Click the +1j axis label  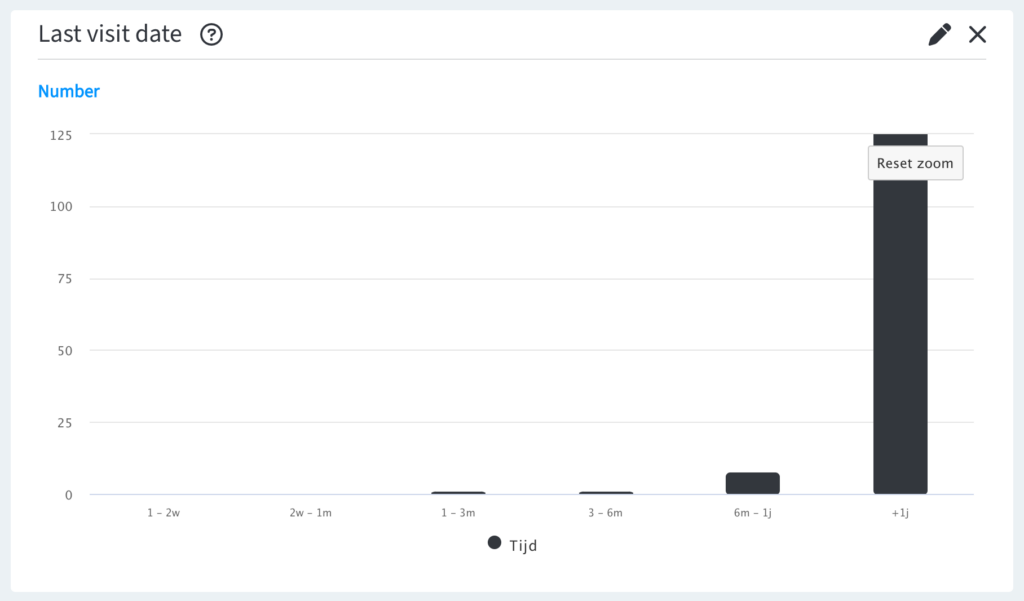[x=900, y=513]
